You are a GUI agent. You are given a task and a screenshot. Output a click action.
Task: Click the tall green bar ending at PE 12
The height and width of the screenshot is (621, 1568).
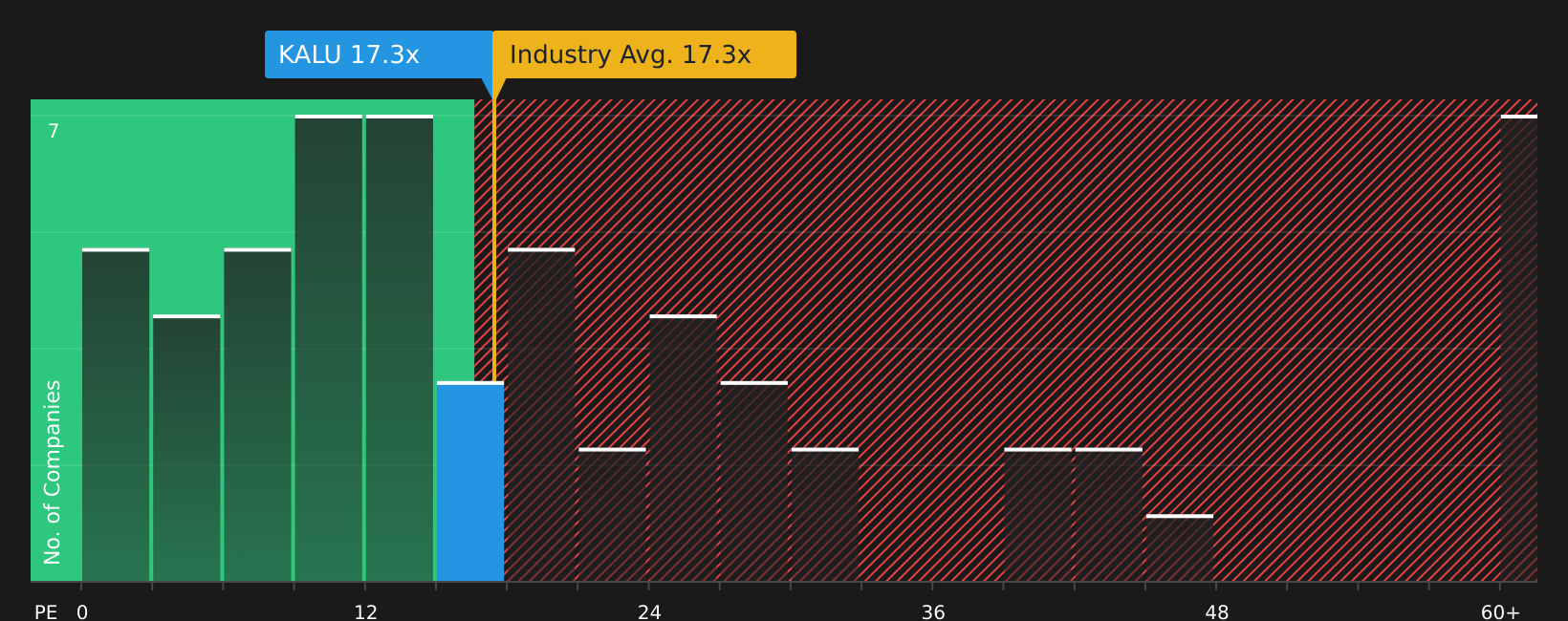pyautogui.click(x=329, y=349)
